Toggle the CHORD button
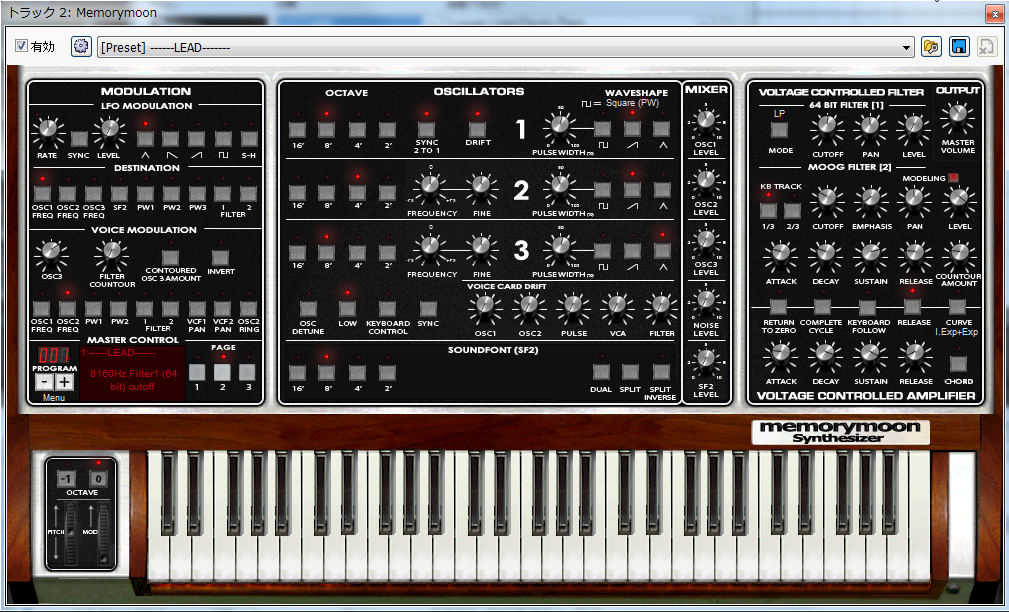Viewport: 1009px width, 612px height. coord(958,364)
